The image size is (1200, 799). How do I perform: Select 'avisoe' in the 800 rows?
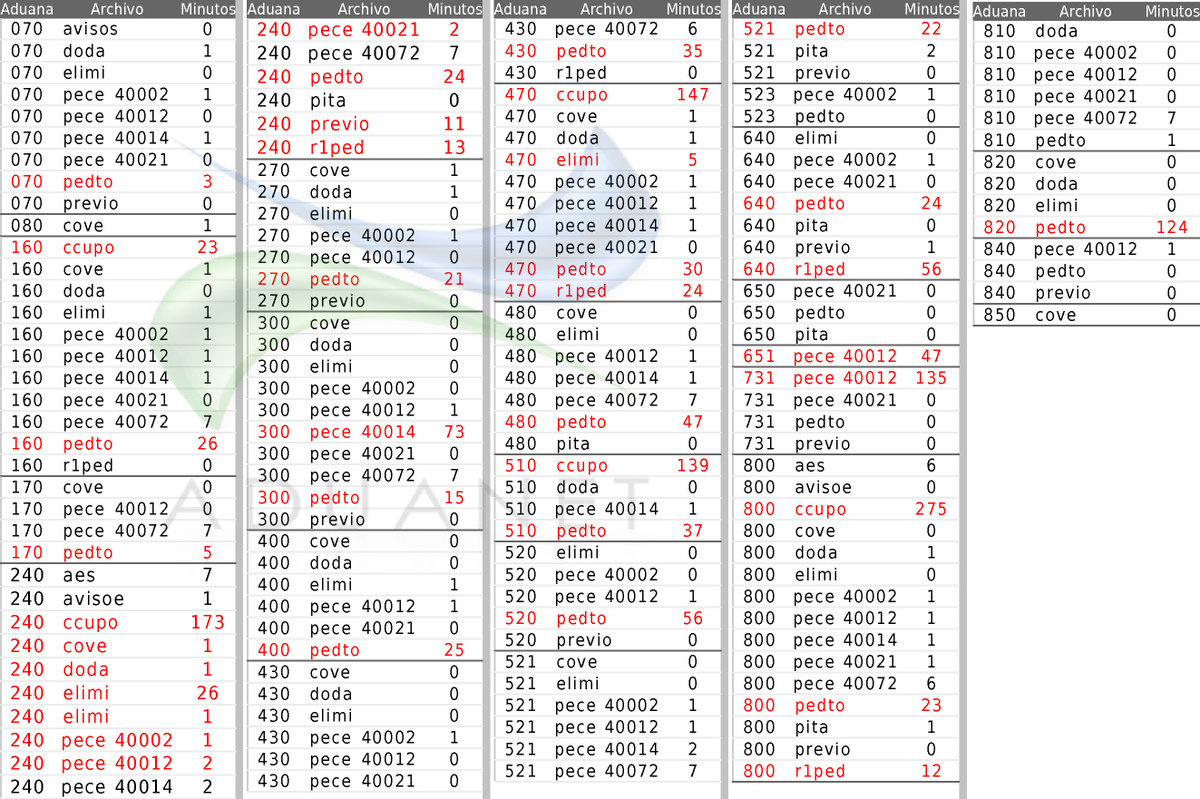823,487
